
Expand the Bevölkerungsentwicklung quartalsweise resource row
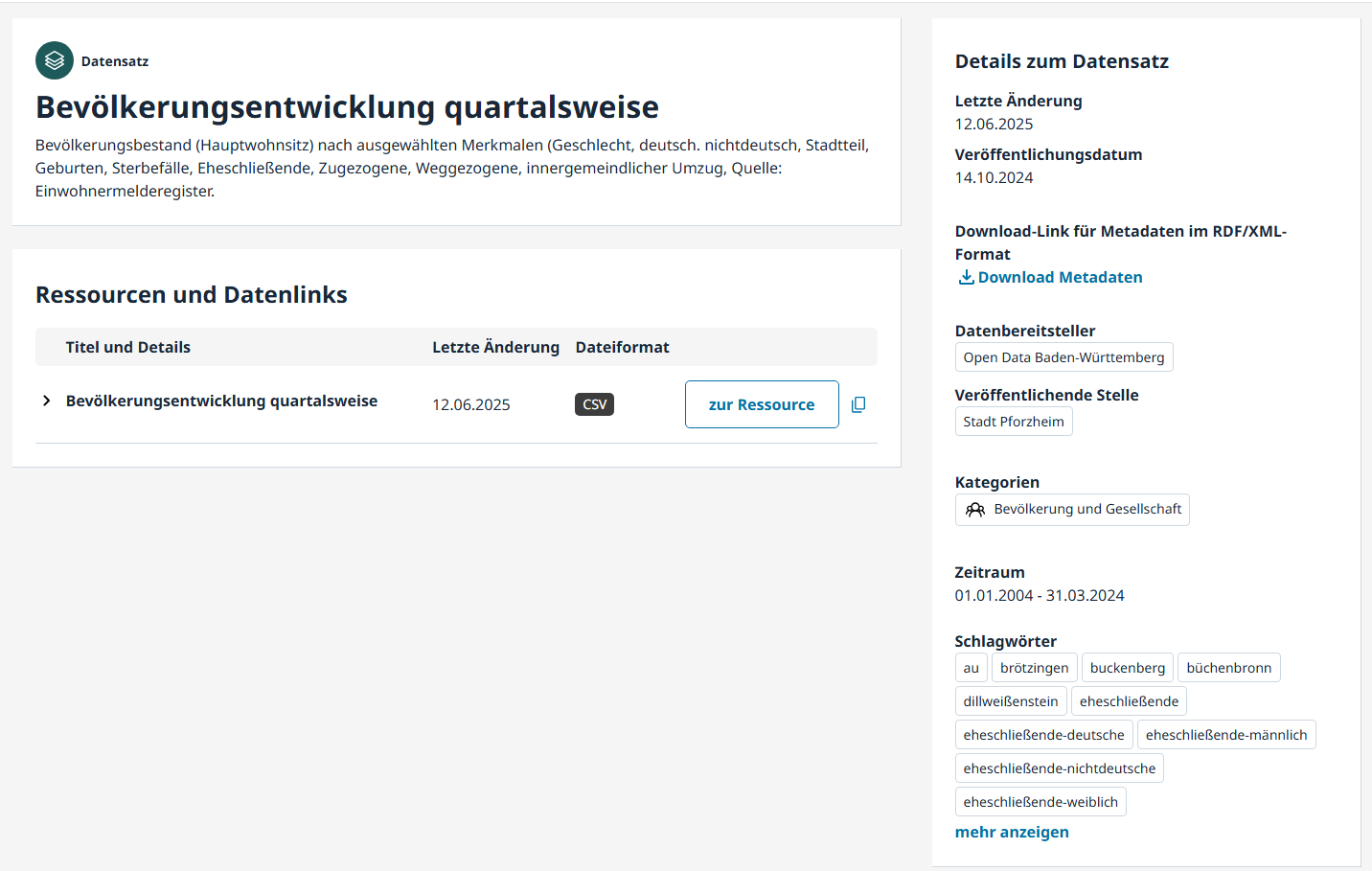tap(46, 401)
